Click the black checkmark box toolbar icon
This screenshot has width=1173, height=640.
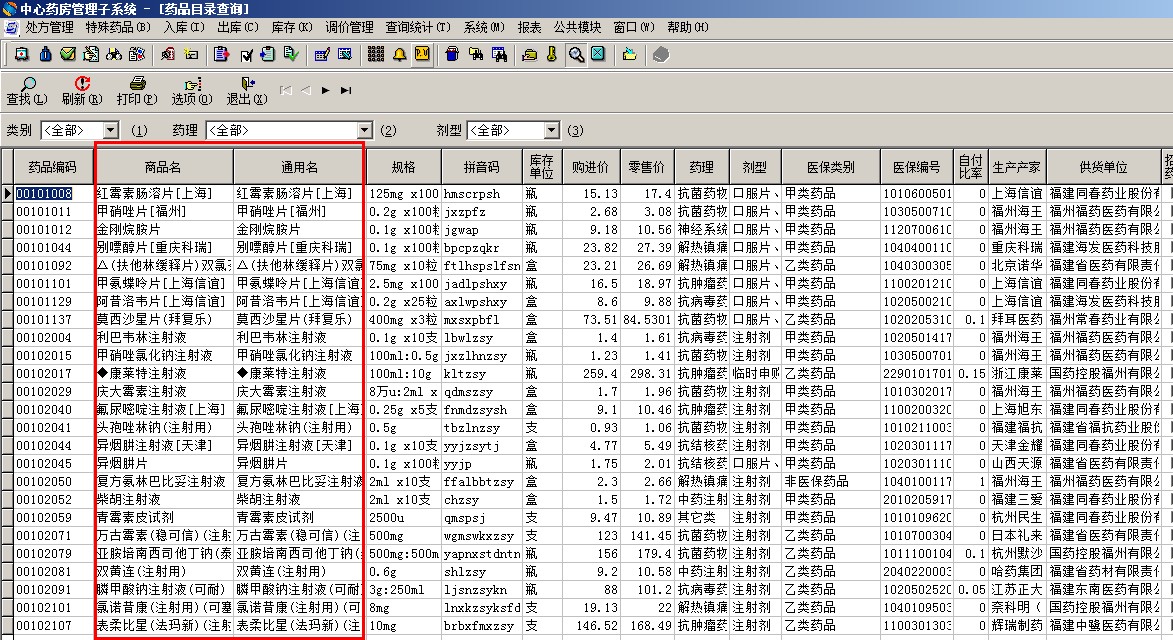246,55
